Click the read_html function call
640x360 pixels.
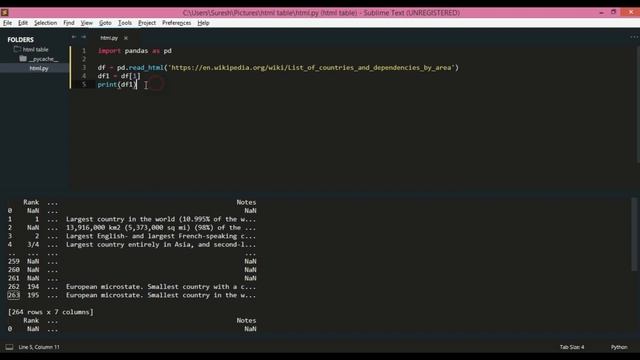(x=146, y=68)
